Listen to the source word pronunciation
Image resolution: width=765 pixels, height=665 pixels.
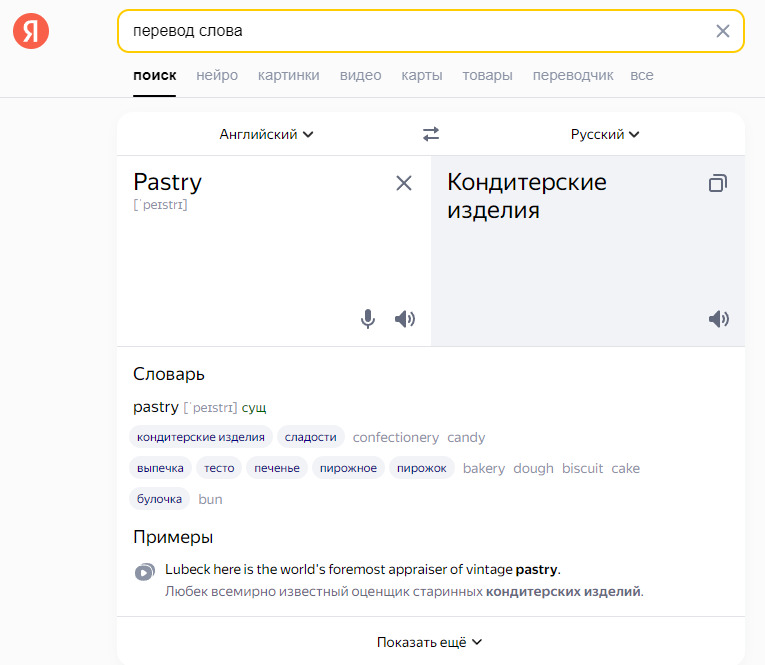(404, 319)
